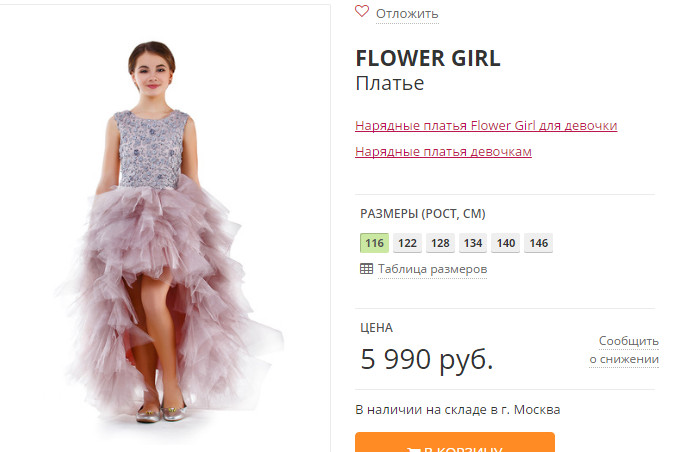
Task: Open Нарядные платья девочкам link
Action: click(x=443, y=151)
